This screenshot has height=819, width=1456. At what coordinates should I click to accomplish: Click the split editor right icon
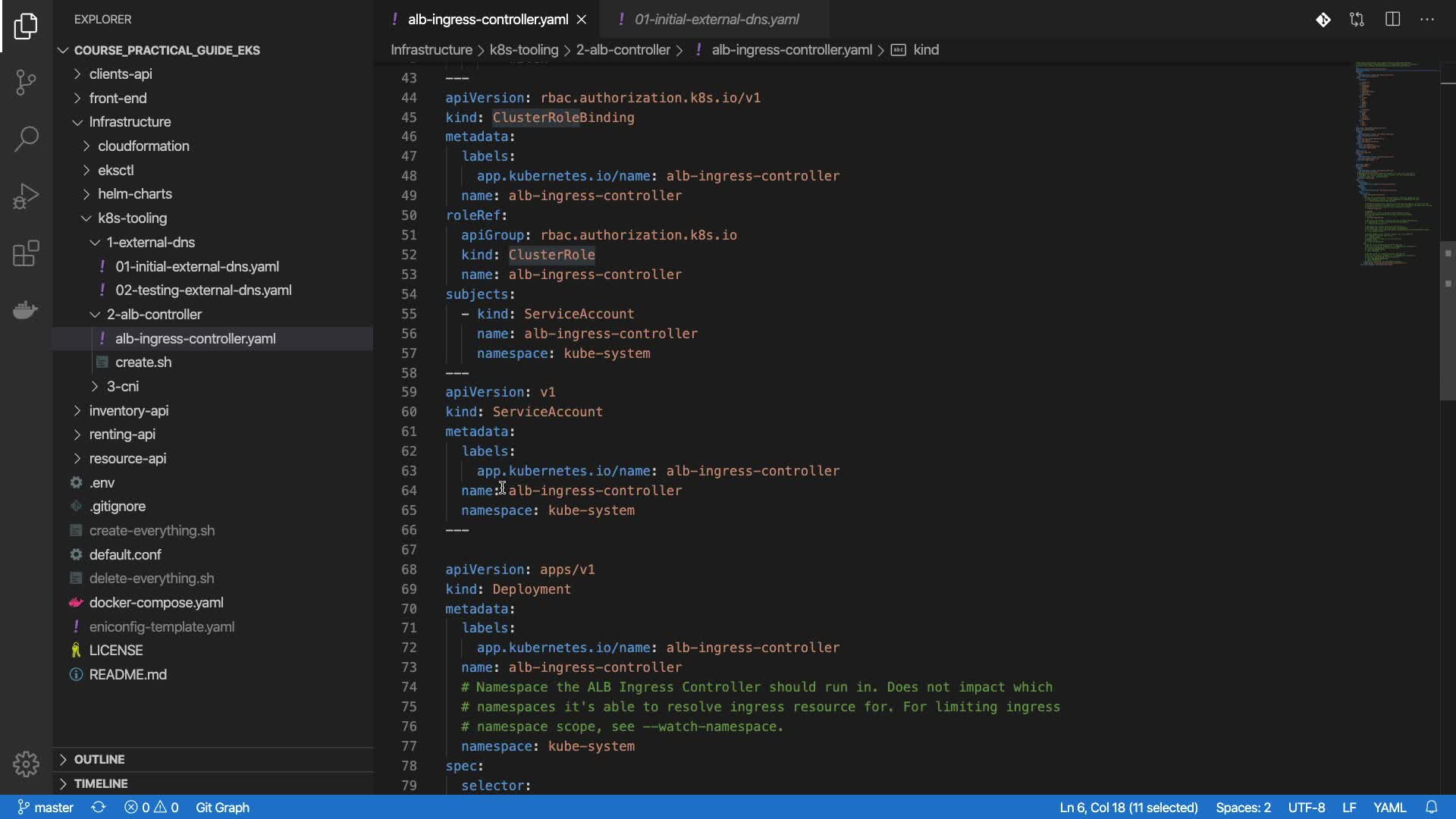coord(1392,20)
